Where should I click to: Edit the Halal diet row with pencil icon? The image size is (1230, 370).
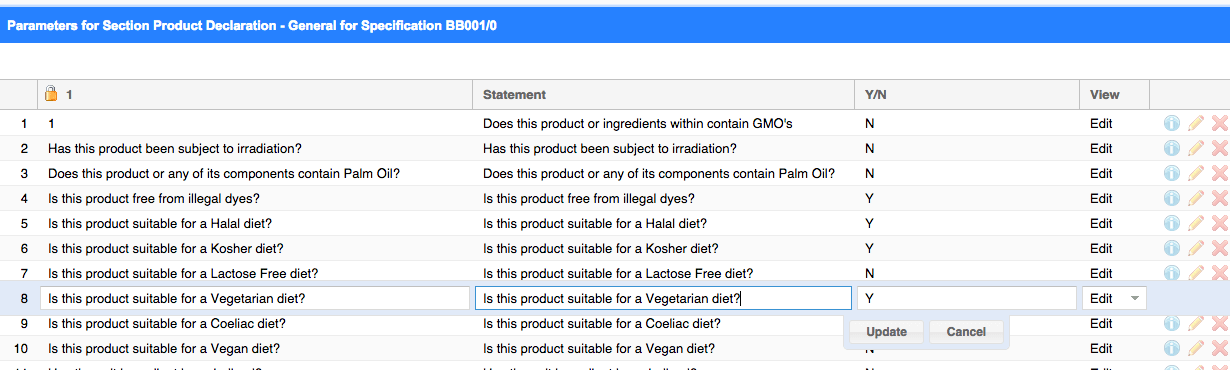1196,223
